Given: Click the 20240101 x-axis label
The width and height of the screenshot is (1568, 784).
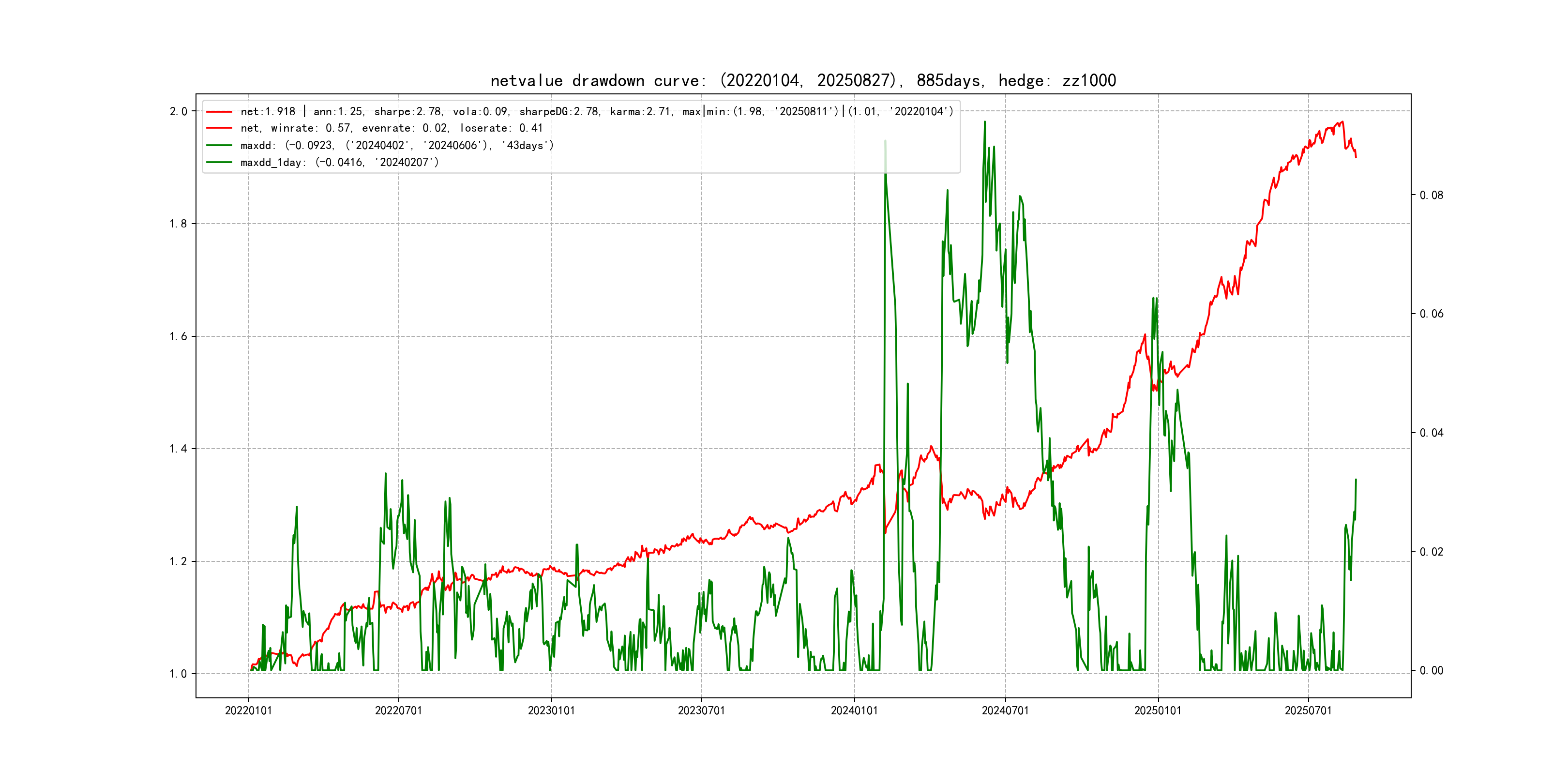Looking at the screenshot, I should pos(854,710).
